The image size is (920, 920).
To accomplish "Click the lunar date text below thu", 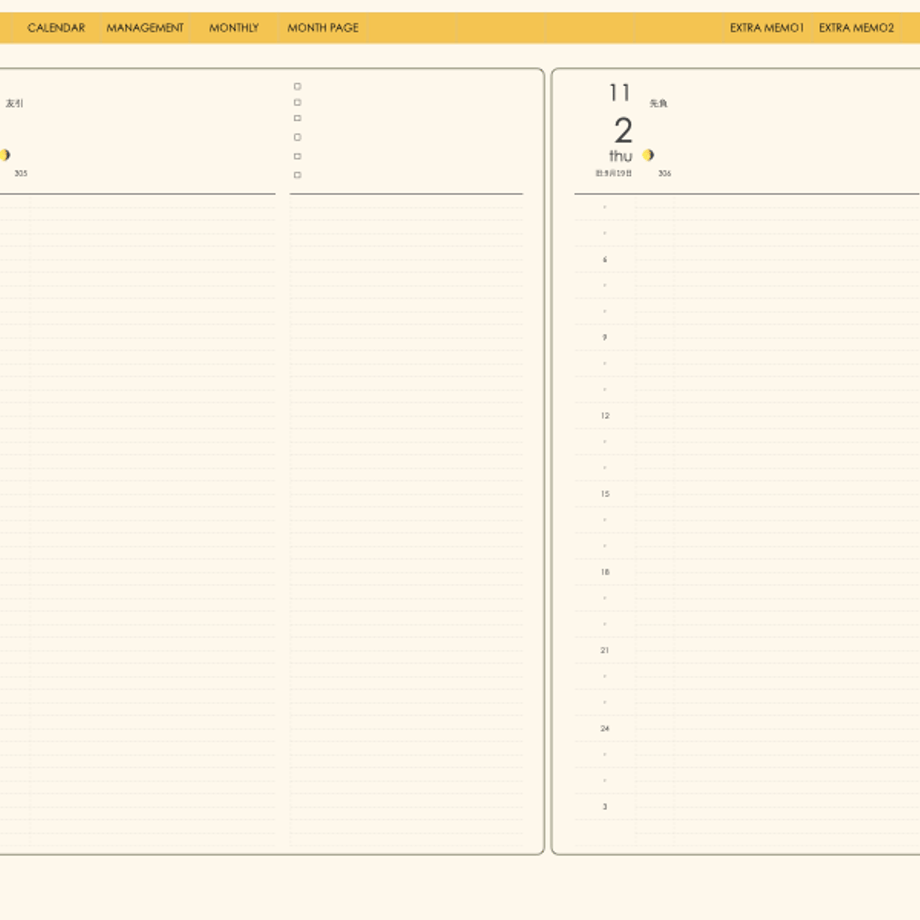I will tap(614, 173).
